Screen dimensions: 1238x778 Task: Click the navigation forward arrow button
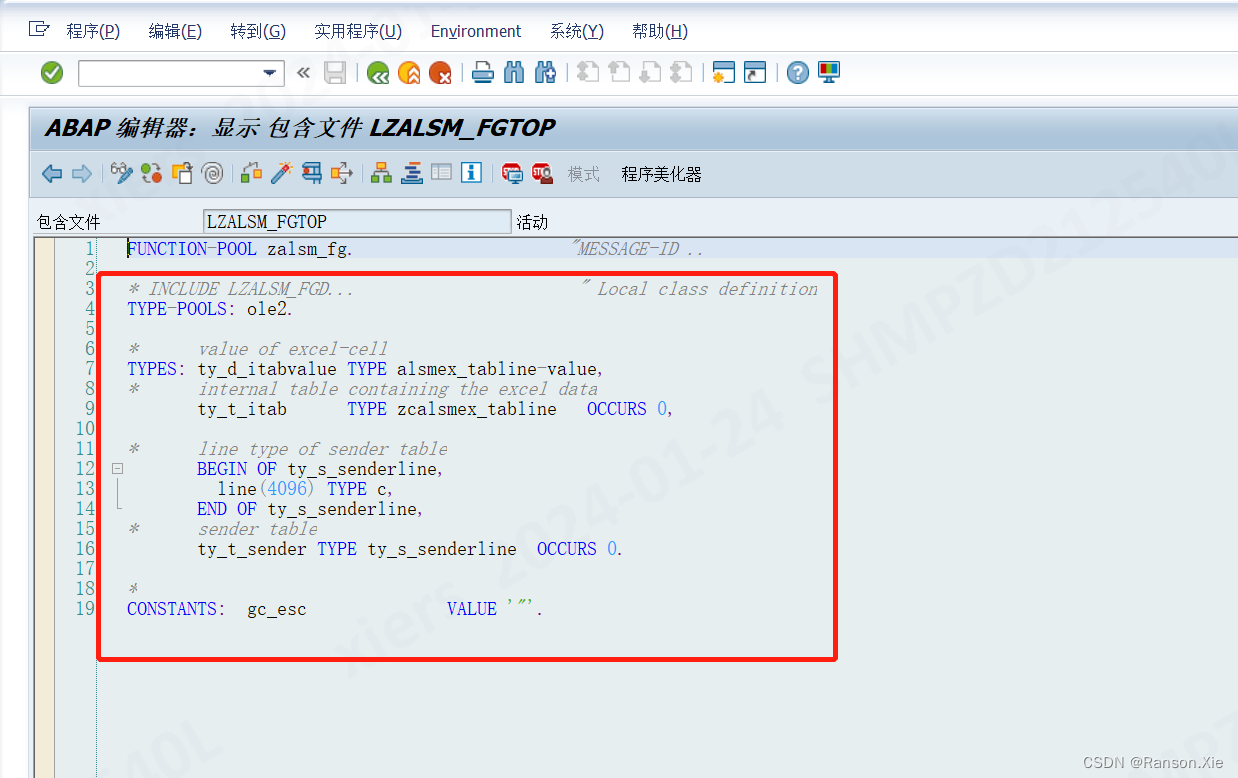tap(80, 173)
